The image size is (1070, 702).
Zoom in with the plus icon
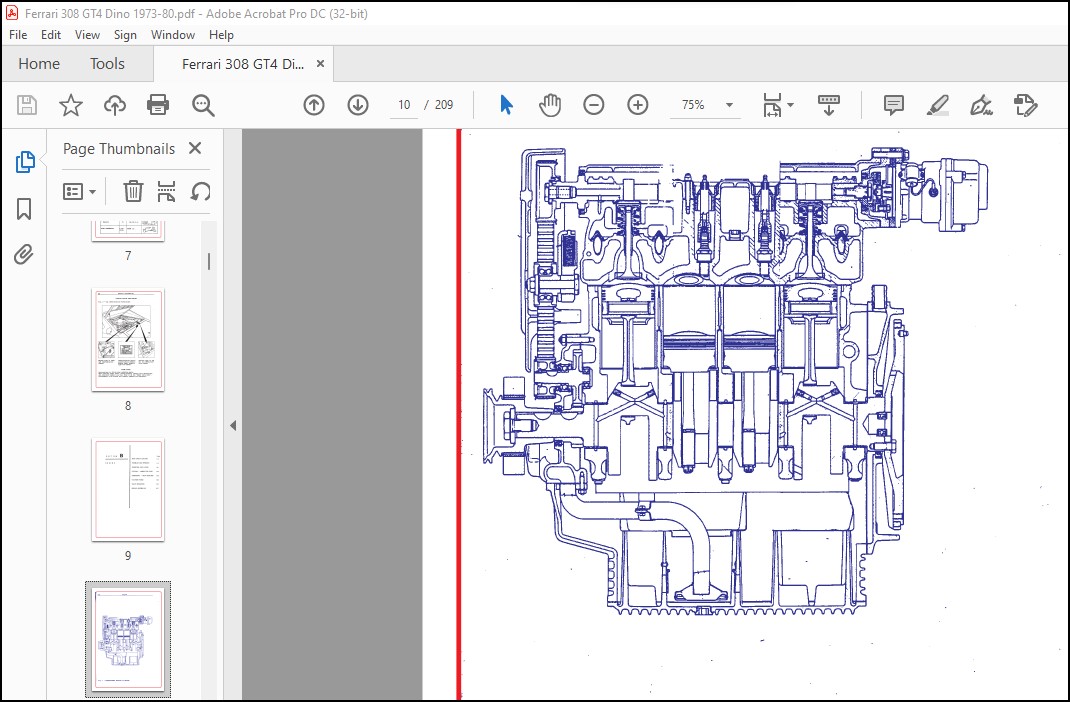pos(638,105)
